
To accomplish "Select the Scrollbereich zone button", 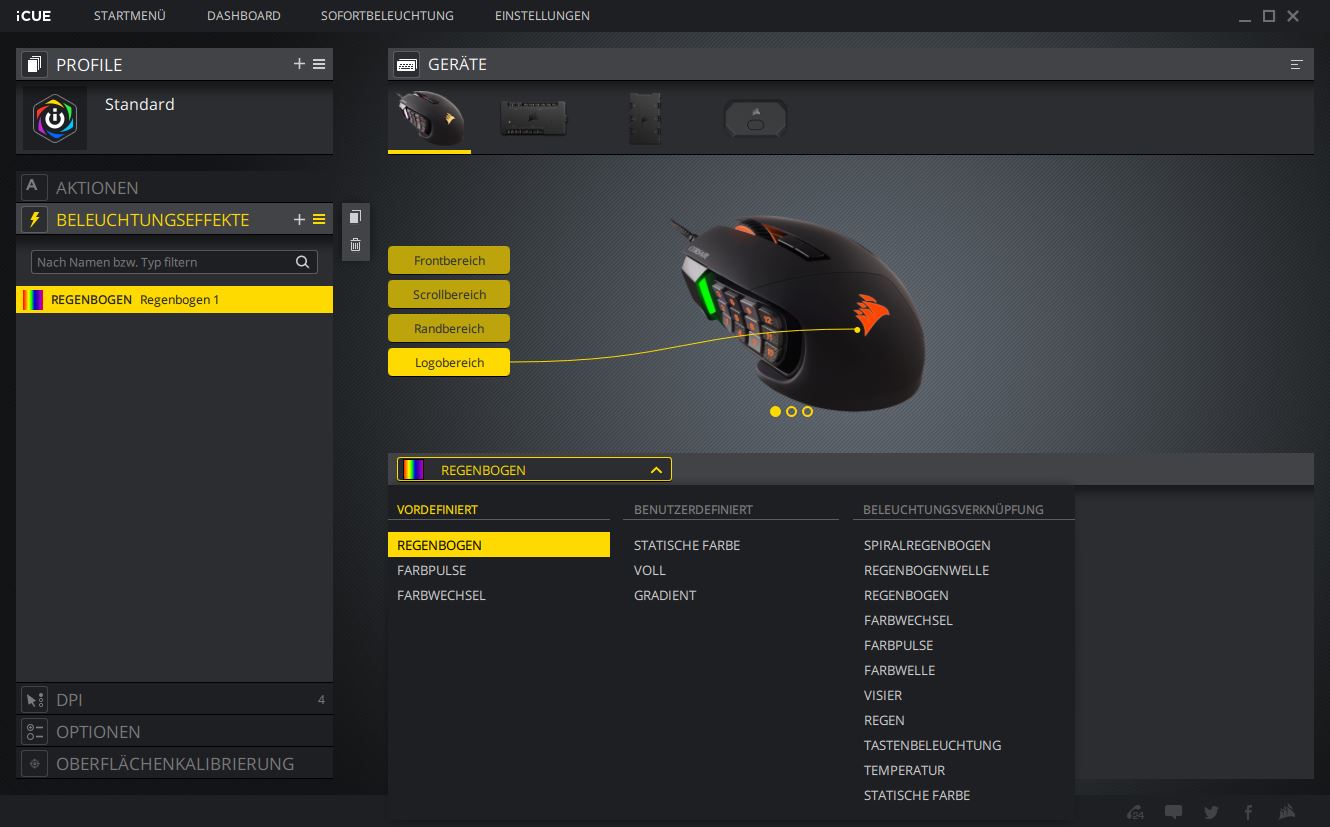I will pos(449,294).
